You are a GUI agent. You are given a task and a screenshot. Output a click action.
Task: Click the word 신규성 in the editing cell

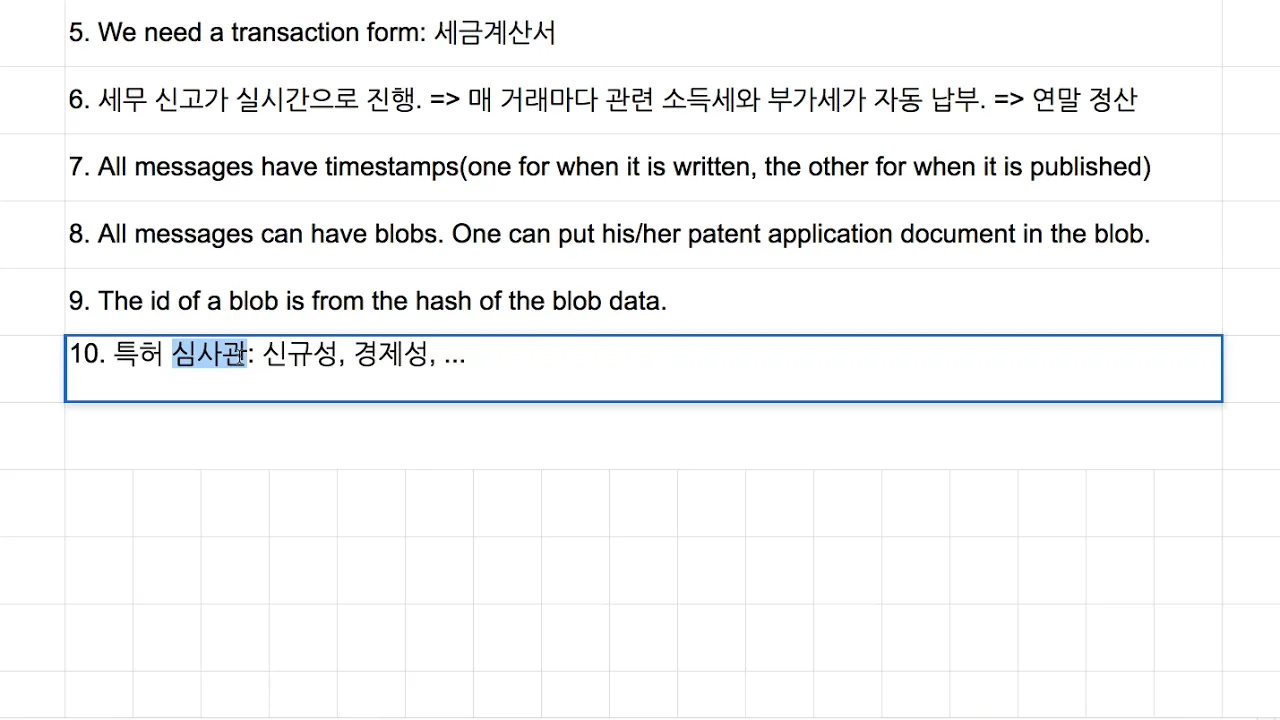click(x=298, y=354)
